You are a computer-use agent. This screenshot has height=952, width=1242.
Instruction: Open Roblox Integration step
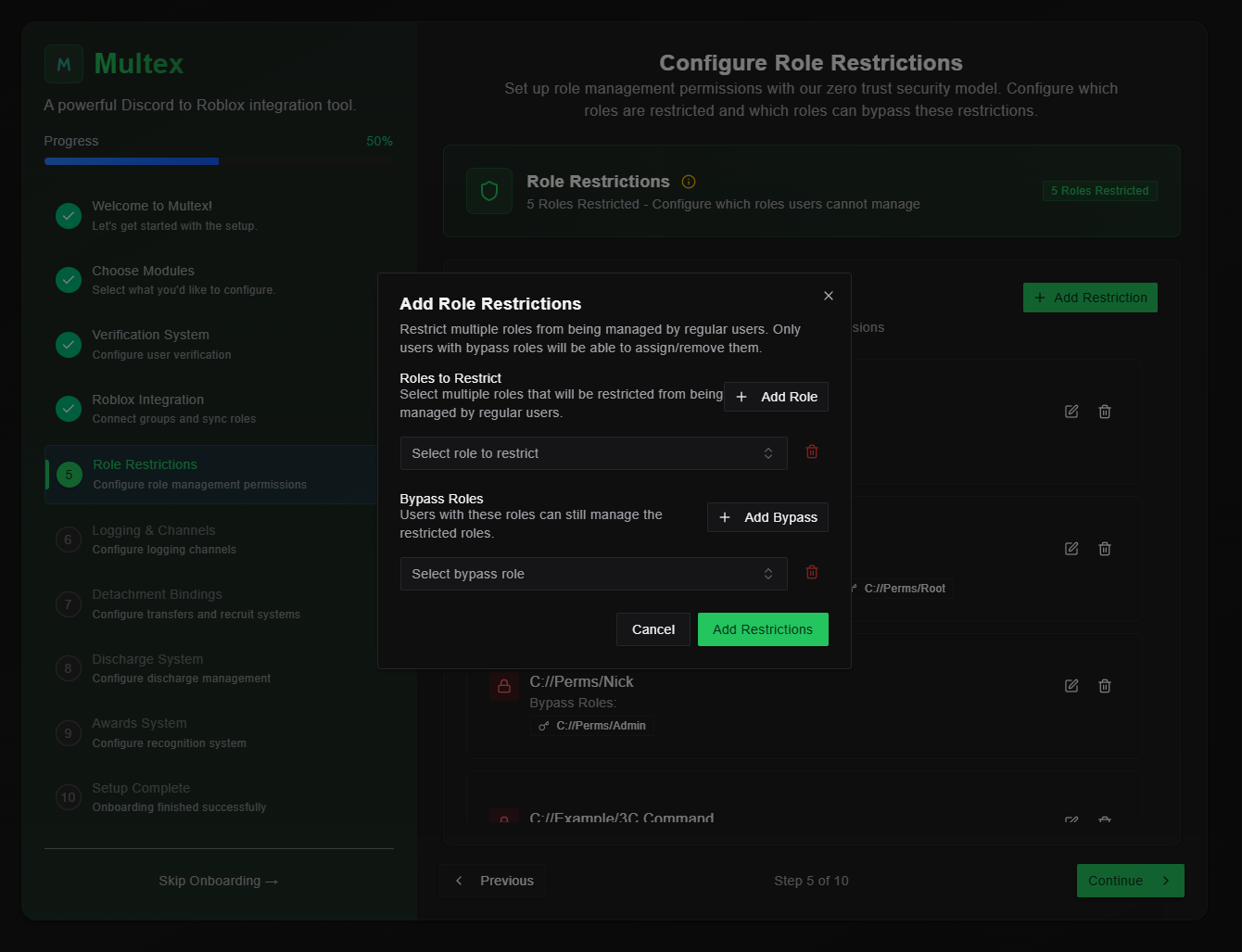220,409
